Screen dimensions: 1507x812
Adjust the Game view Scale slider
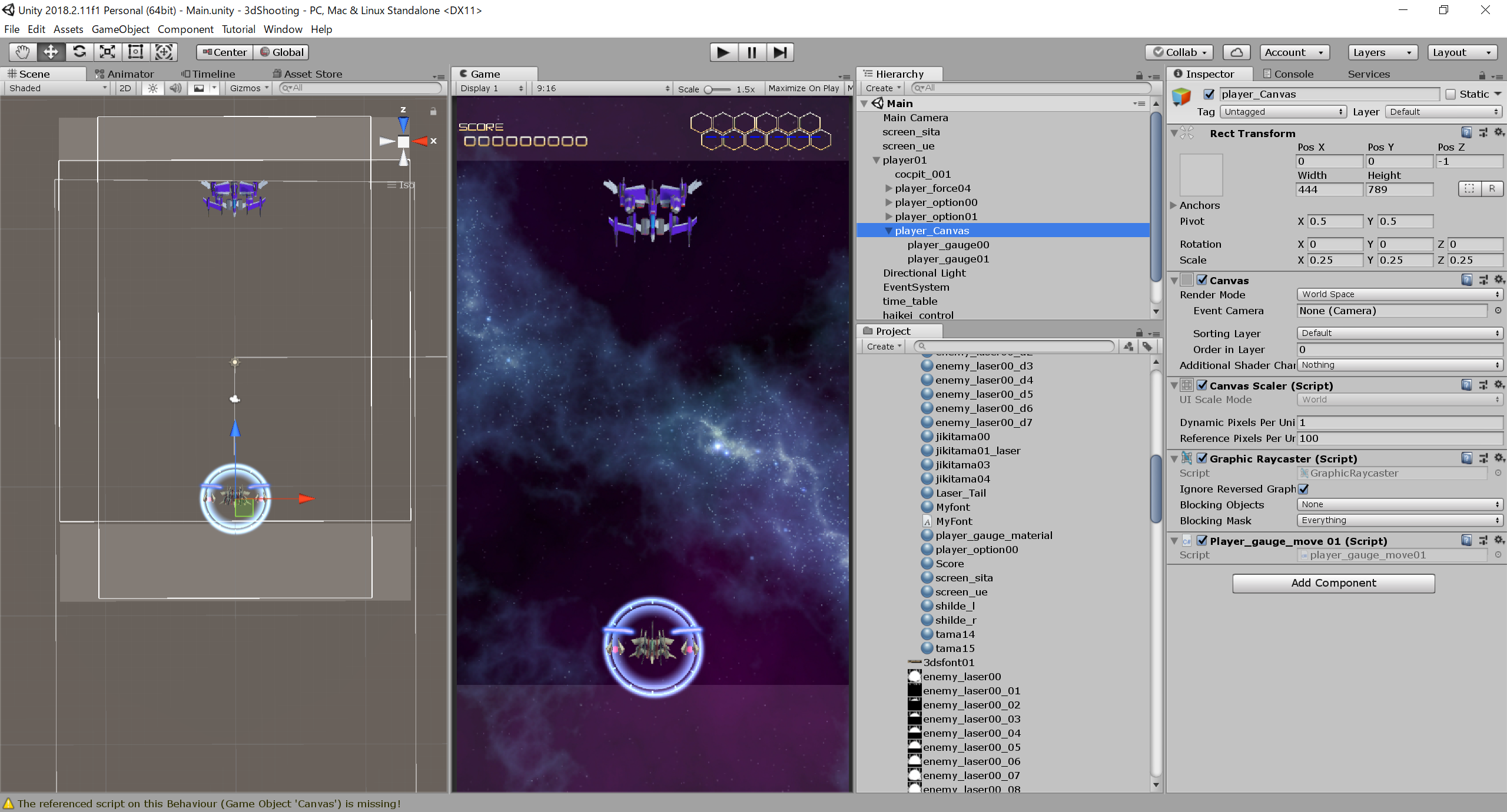tap(709, 89)
